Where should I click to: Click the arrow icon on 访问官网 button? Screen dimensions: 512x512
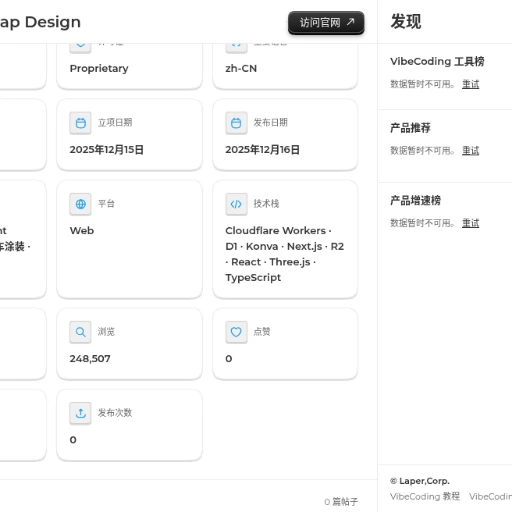pos(350,22)
